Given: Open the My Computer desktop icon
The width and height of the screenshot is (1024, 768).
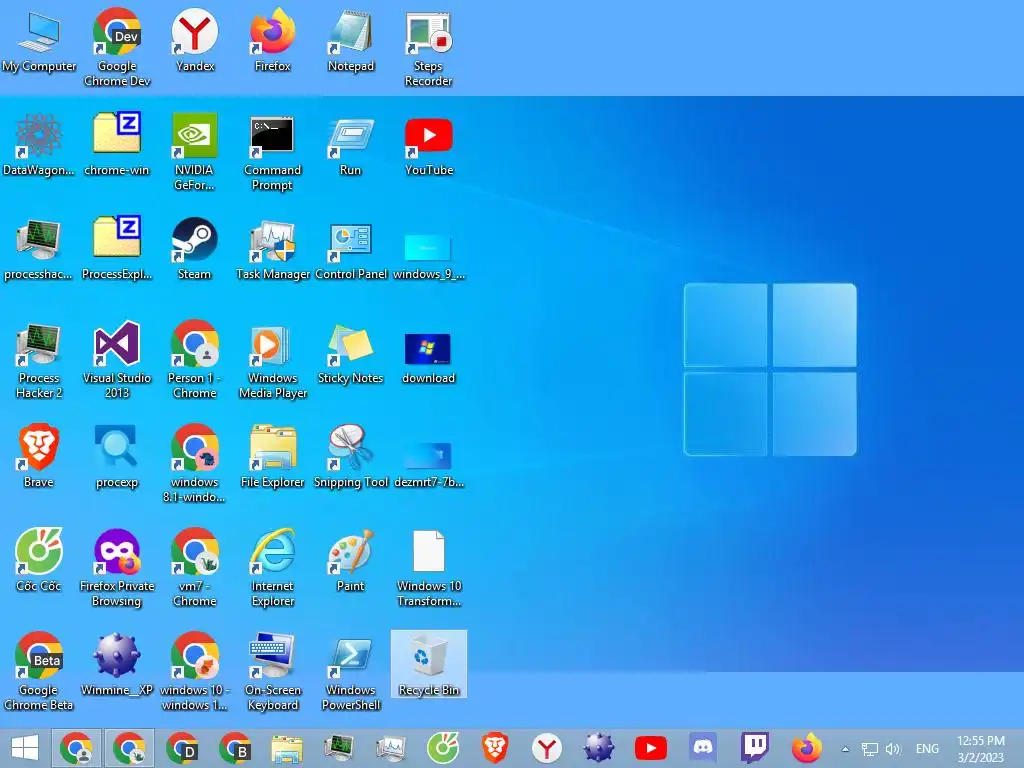Looking at the screenshot, I should coord(39,42).
